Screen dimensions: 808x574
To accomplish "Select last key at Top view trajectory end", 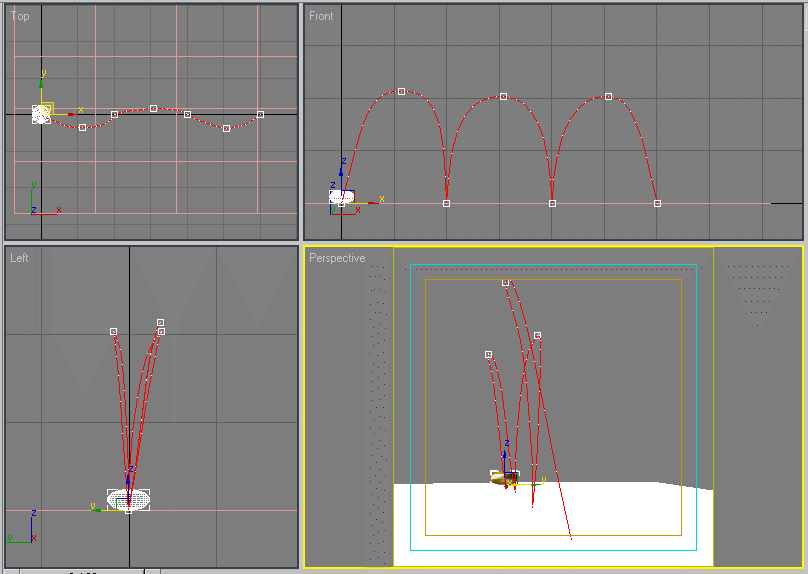I will click(260, 114).
